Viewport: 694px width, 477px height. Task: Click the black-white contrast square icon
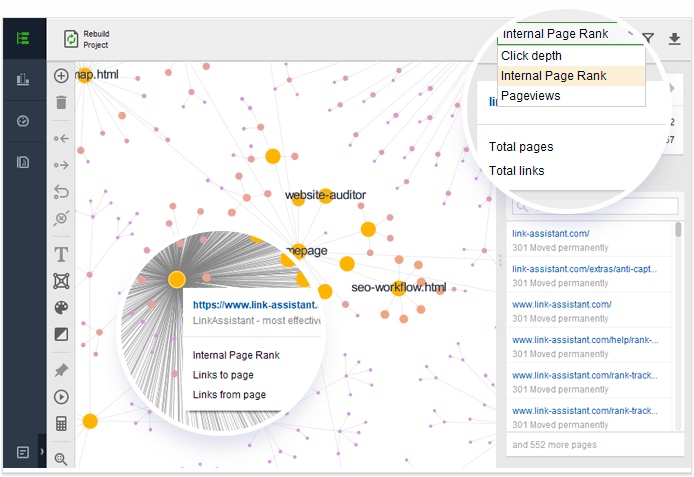(61, 334)
